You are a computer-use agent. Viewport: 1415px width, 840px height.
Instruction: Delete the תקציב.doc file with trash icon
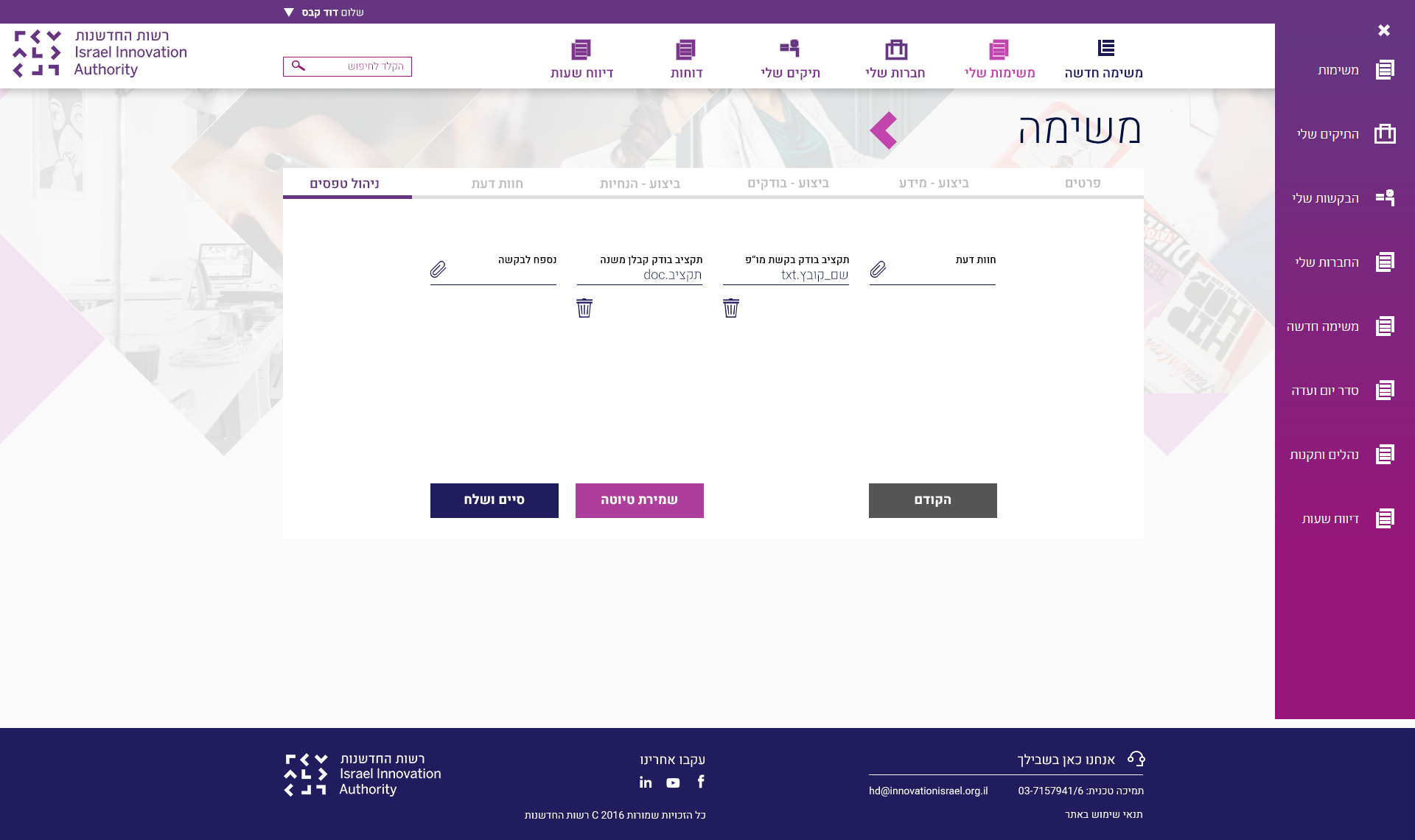click(x=584, y=308)
